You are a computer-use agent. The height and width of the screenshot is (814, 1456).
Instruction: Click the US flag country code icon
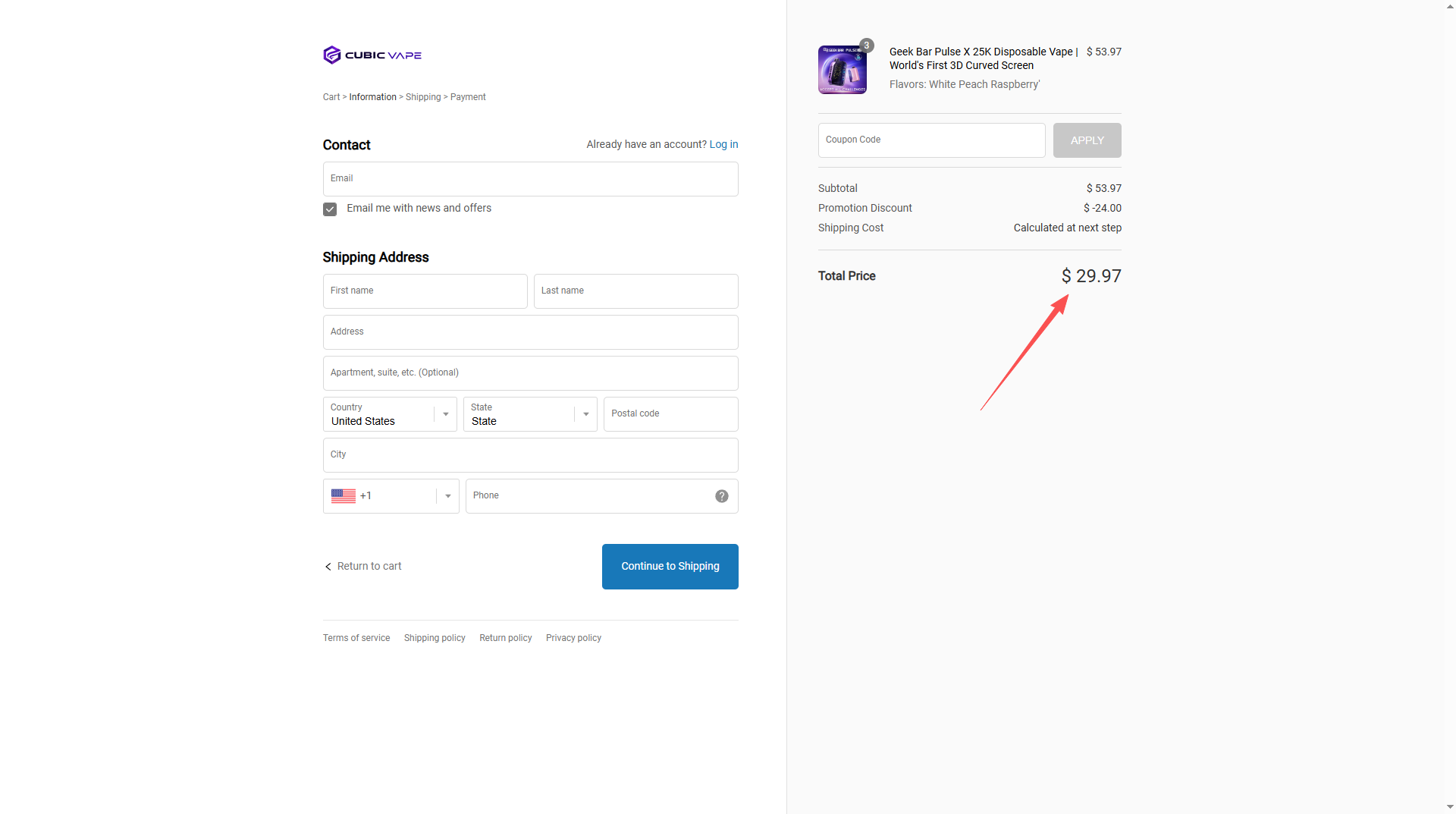343,496
